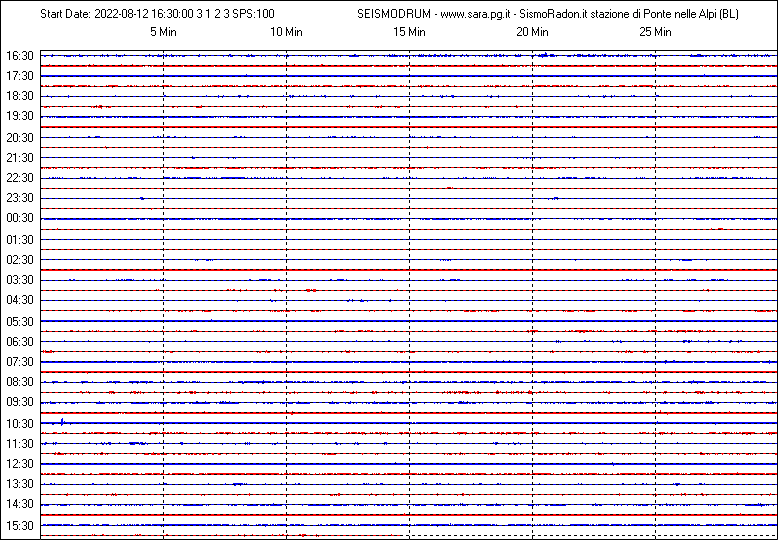This screenshot has width=778, height=540.
Task: Click the 07:30 time label
Action: click(x=20, y=362)
